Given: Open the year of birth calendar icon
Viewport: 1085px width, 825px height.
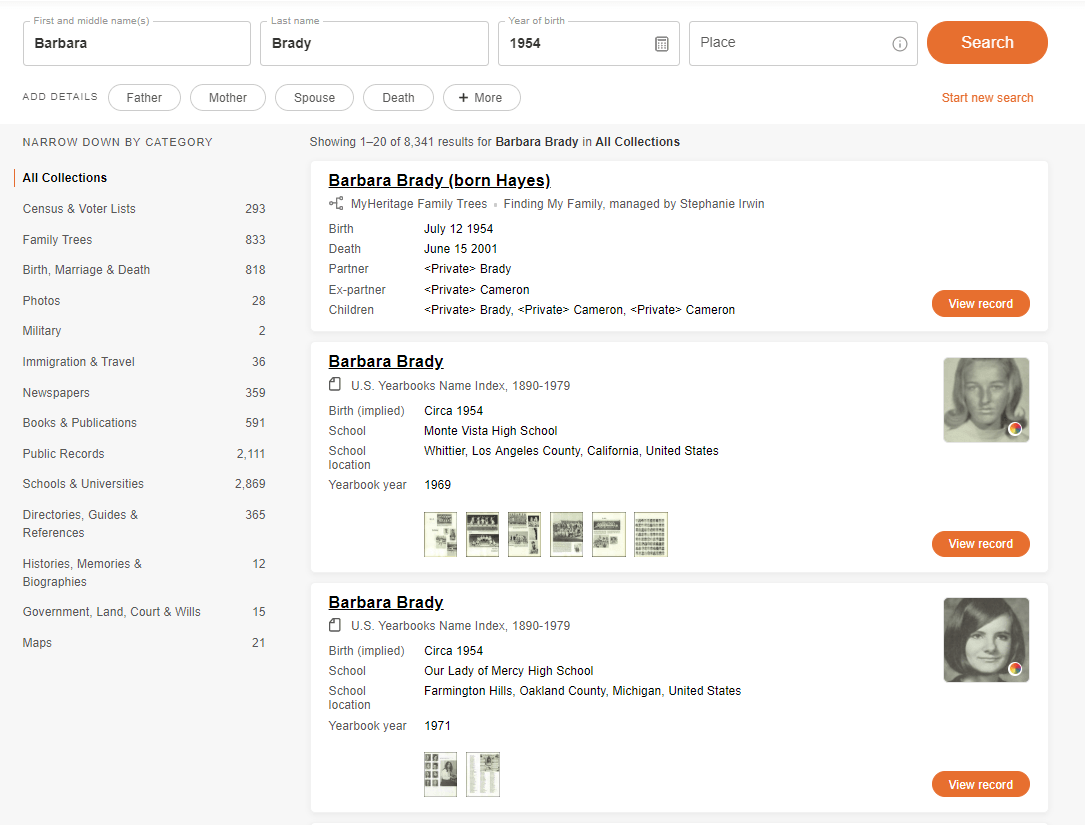Looking at the screenshot, I should point(662,44).
